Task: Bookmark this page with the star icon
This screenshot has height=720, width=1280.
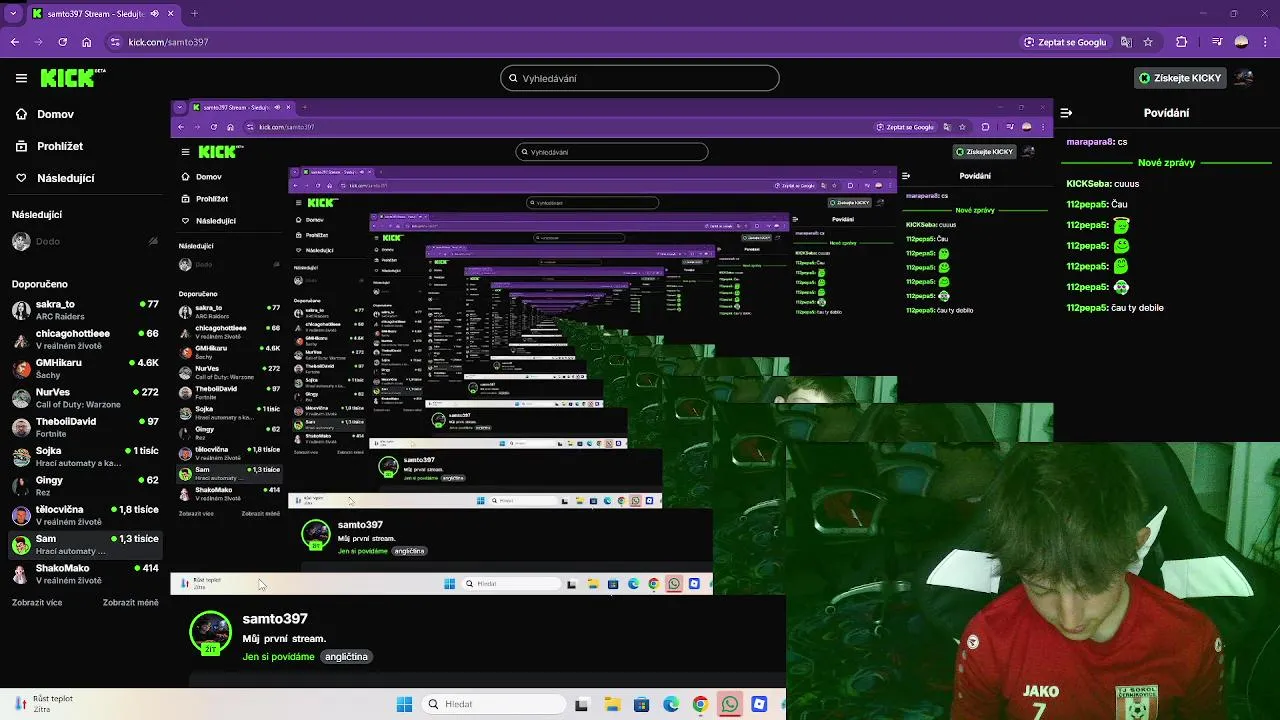Action: tap(1148, 42)
